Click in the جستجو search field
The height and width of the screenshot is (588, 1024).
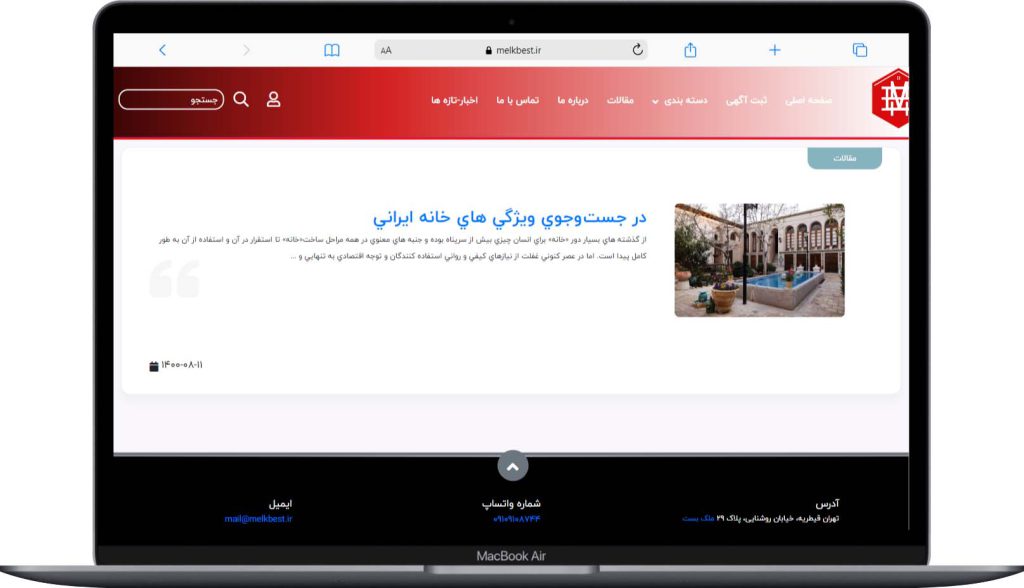(170, 100)
